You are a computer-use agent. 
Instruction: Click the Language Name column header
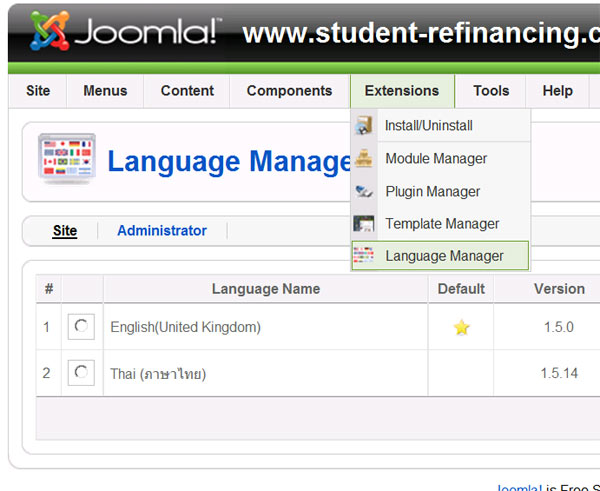[266, 289]
